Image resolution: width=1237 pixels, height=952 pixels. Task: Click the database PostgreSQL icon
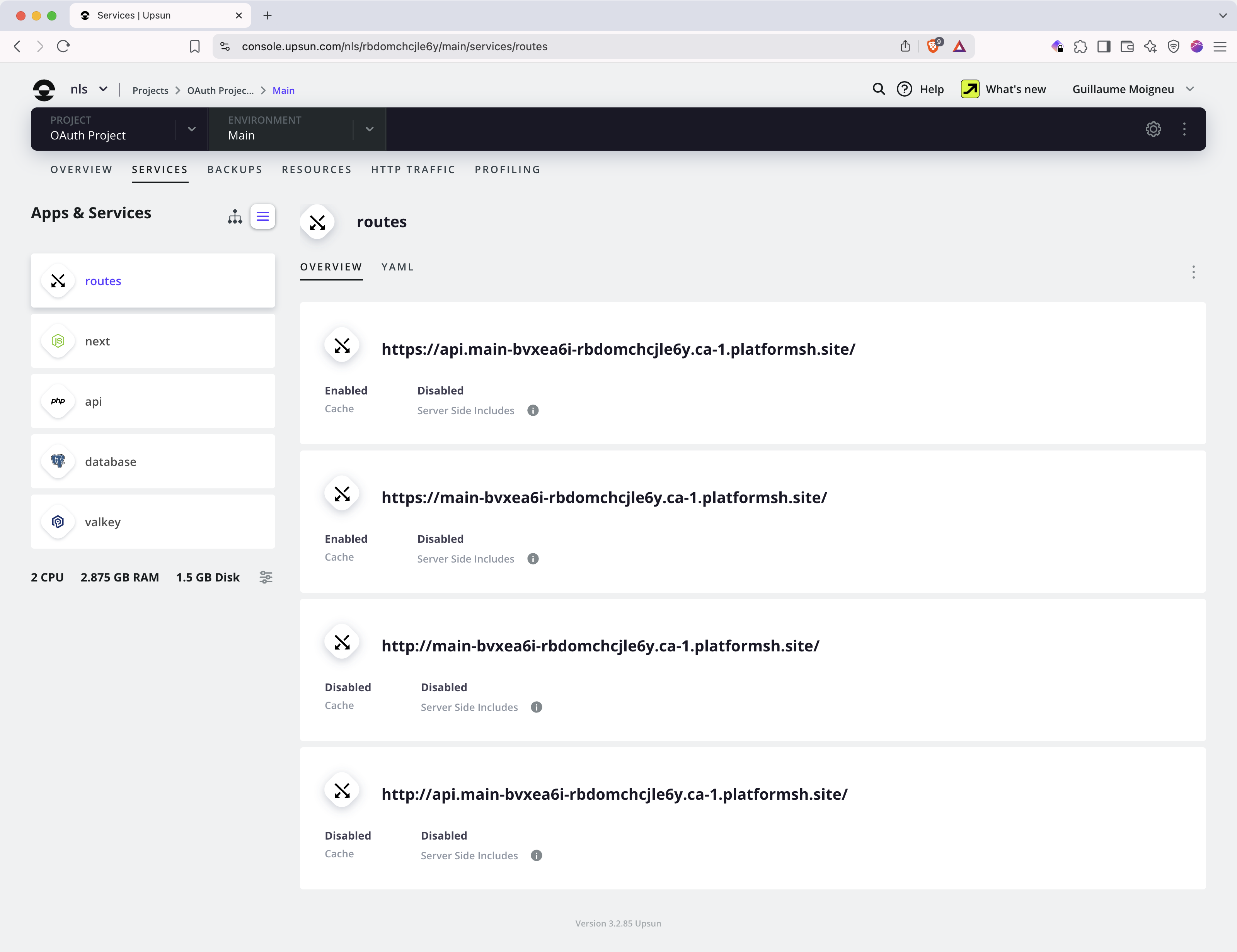point(58,461)
